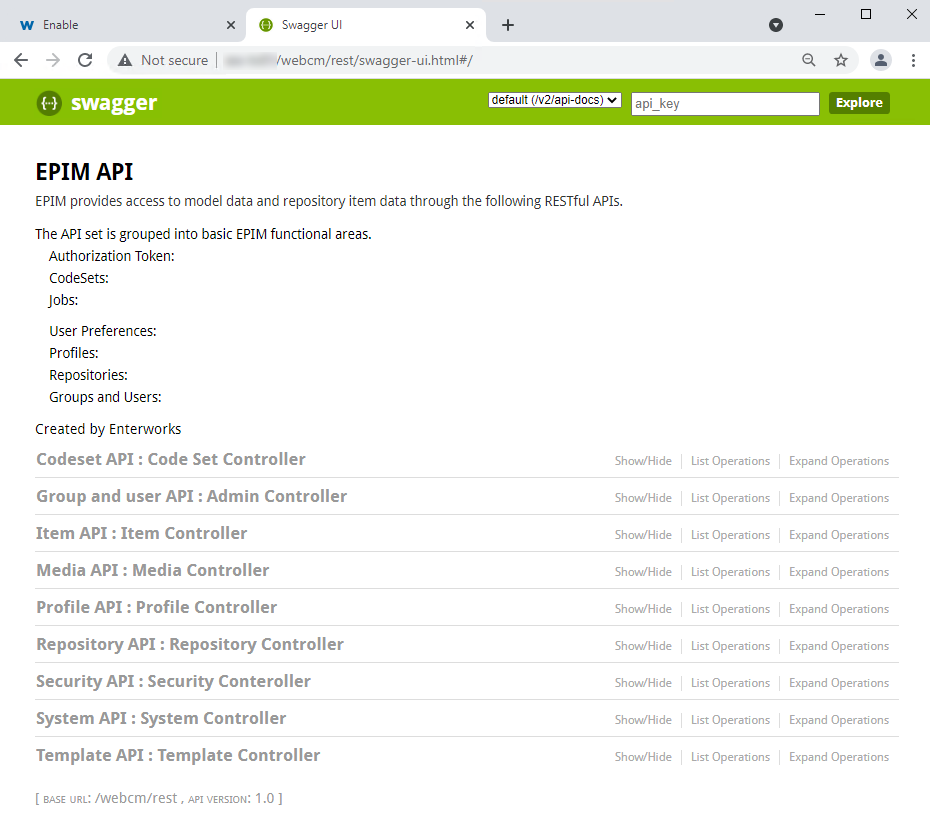Show/Hide the Code Set Controller section

coord(643,461)
